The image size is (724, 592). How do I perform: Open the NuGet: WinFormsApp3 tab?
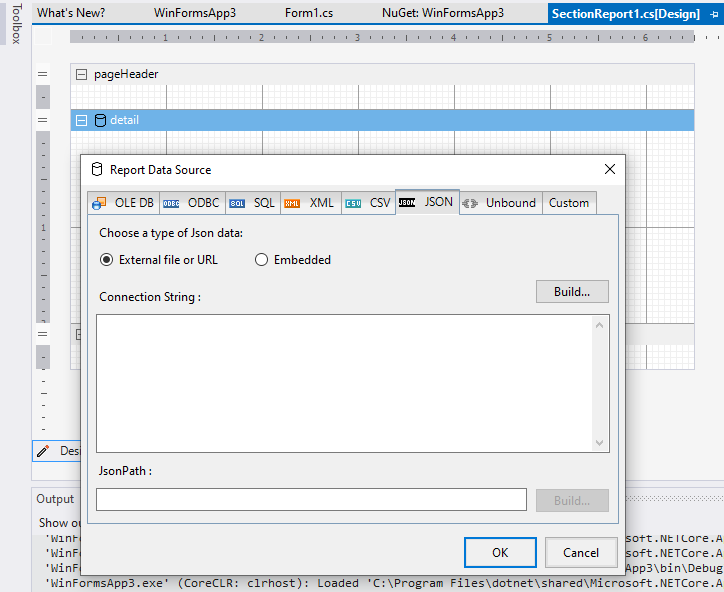(442, 13)
